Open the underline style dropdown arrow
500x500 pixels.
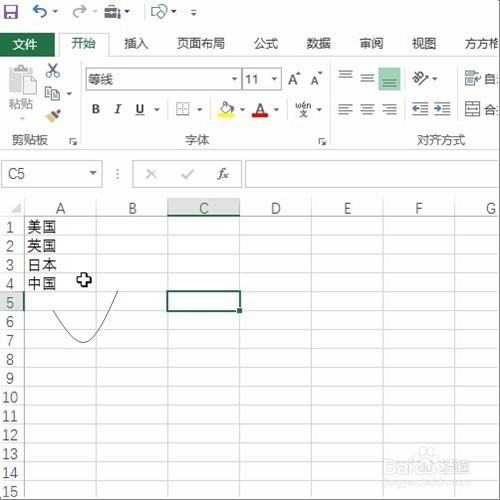click(156, 109)
